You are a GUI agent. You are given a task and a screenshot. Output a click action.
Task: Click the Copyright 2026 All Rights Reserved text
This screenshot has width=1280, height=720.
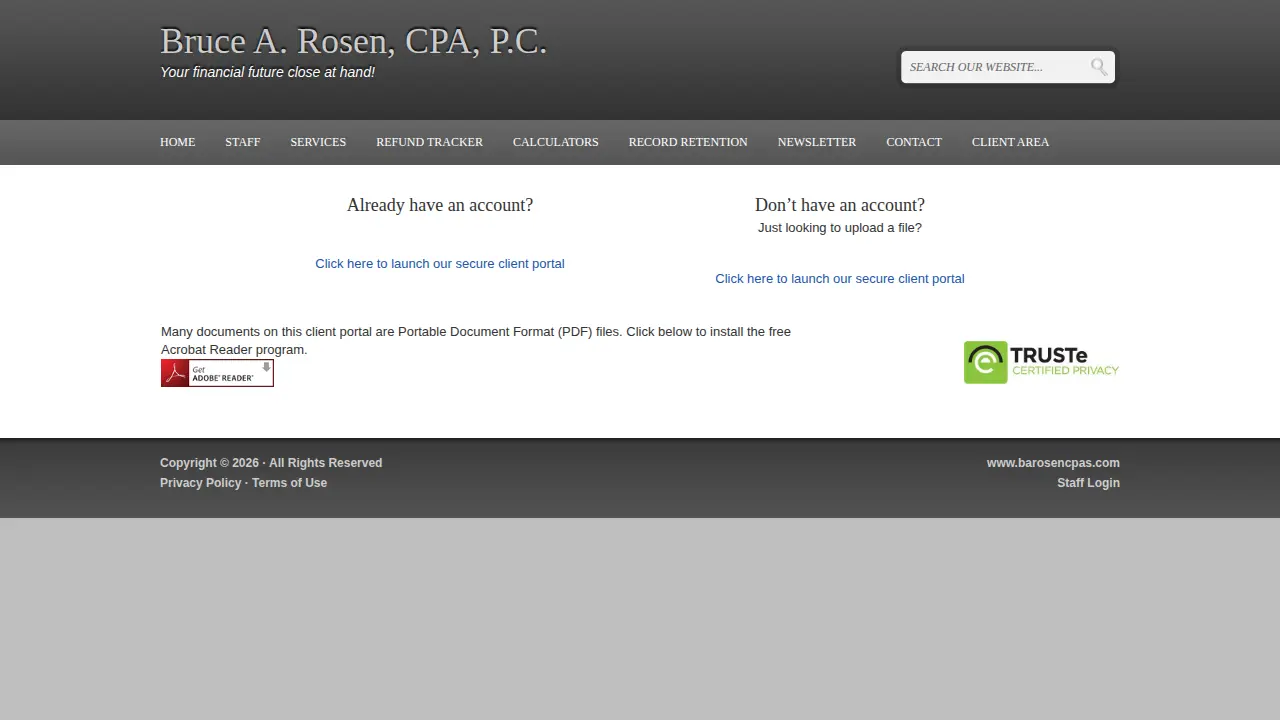tap(271, 463)
